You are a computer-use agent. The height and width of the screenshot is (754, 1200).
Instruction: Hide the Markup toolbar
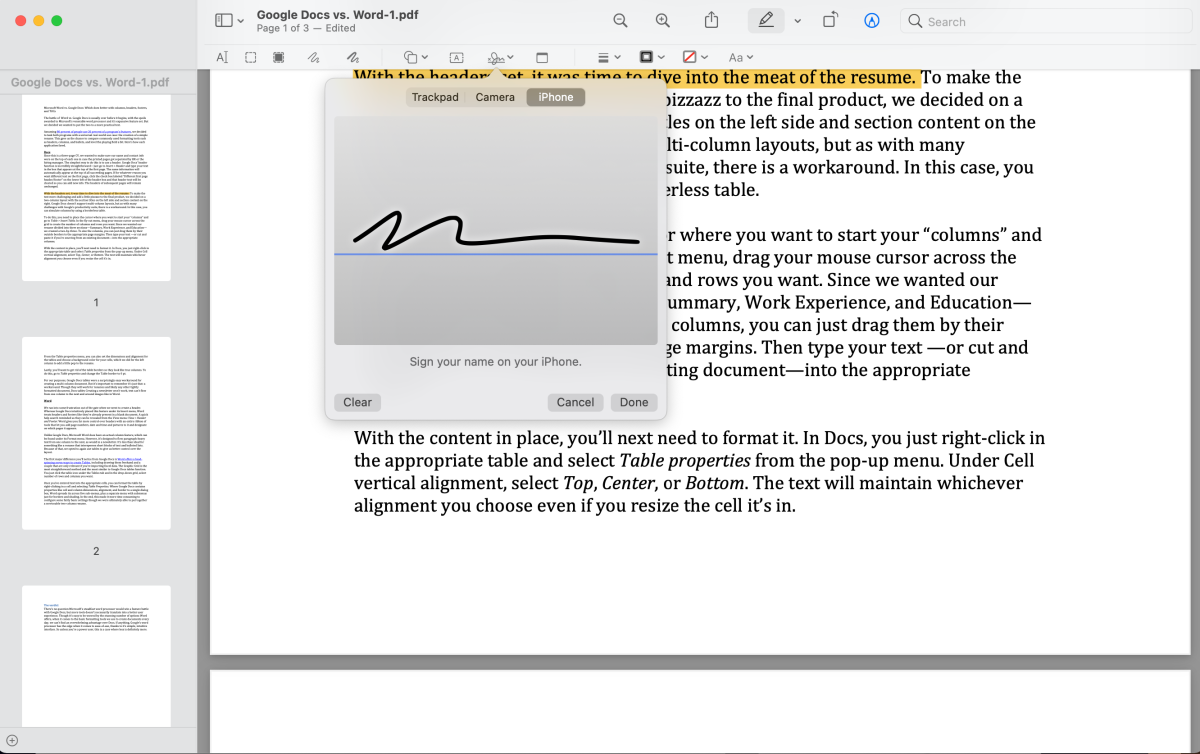pyautogui.click(x=872, y=20)
